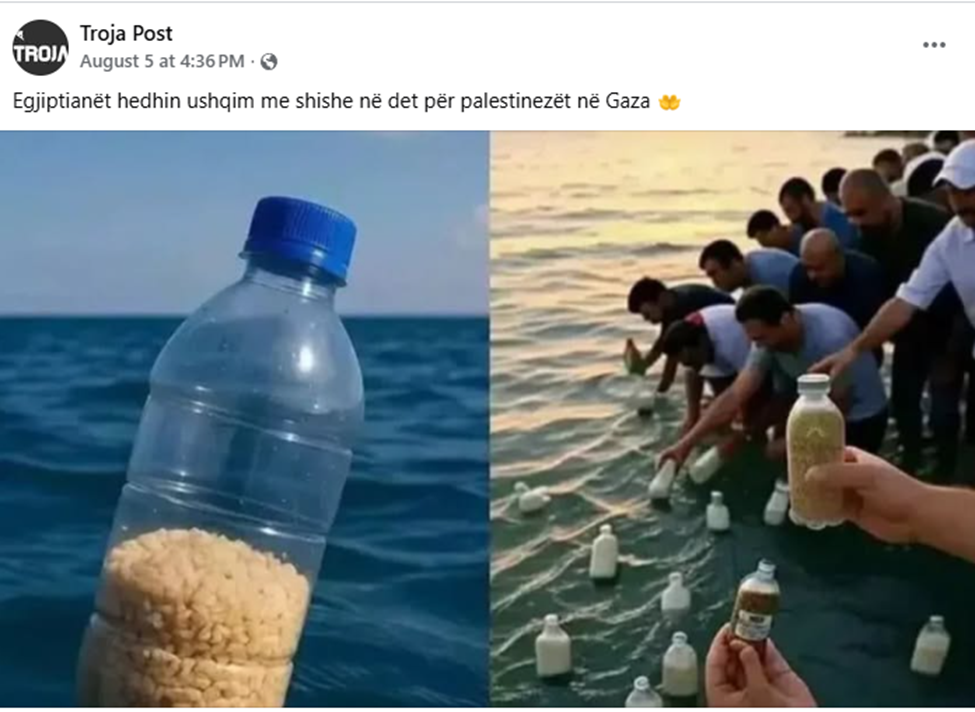Click the globe public audience icon
Screen dimensions: 975x712
coord(269,62)
